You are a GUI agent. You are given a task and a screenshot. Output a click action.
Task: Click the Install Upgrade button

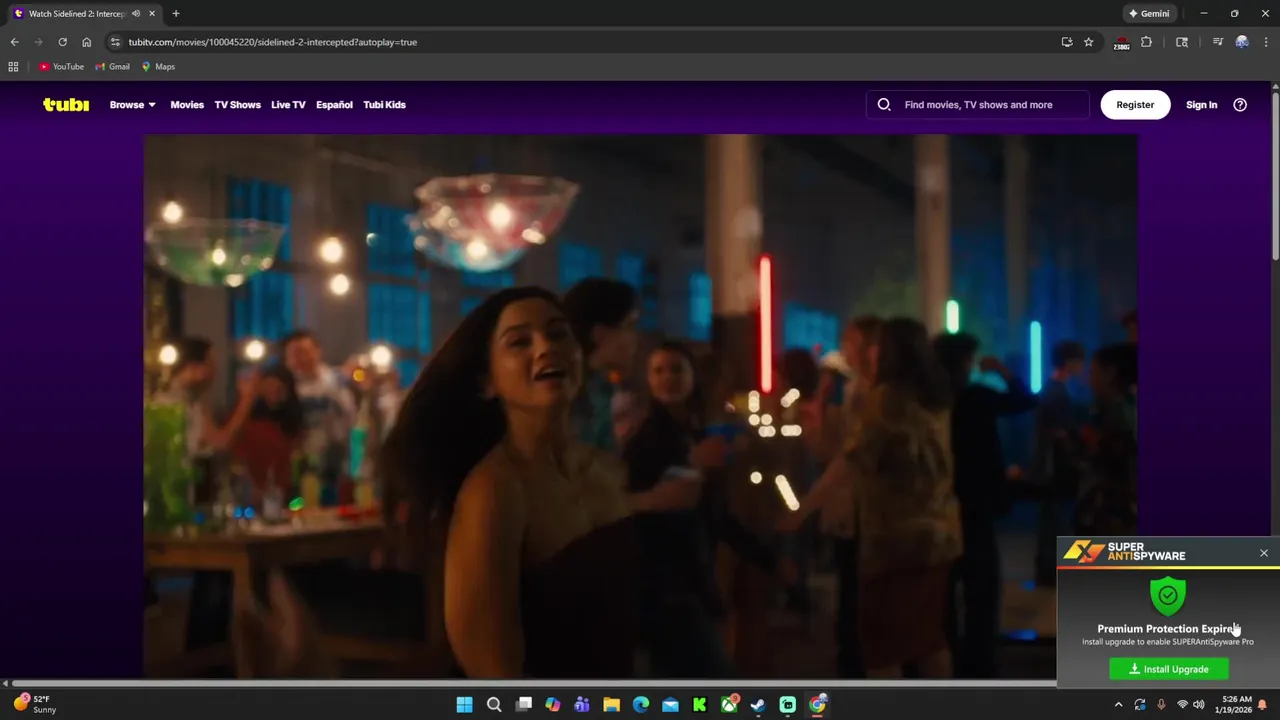click(x=1169, y=669)
